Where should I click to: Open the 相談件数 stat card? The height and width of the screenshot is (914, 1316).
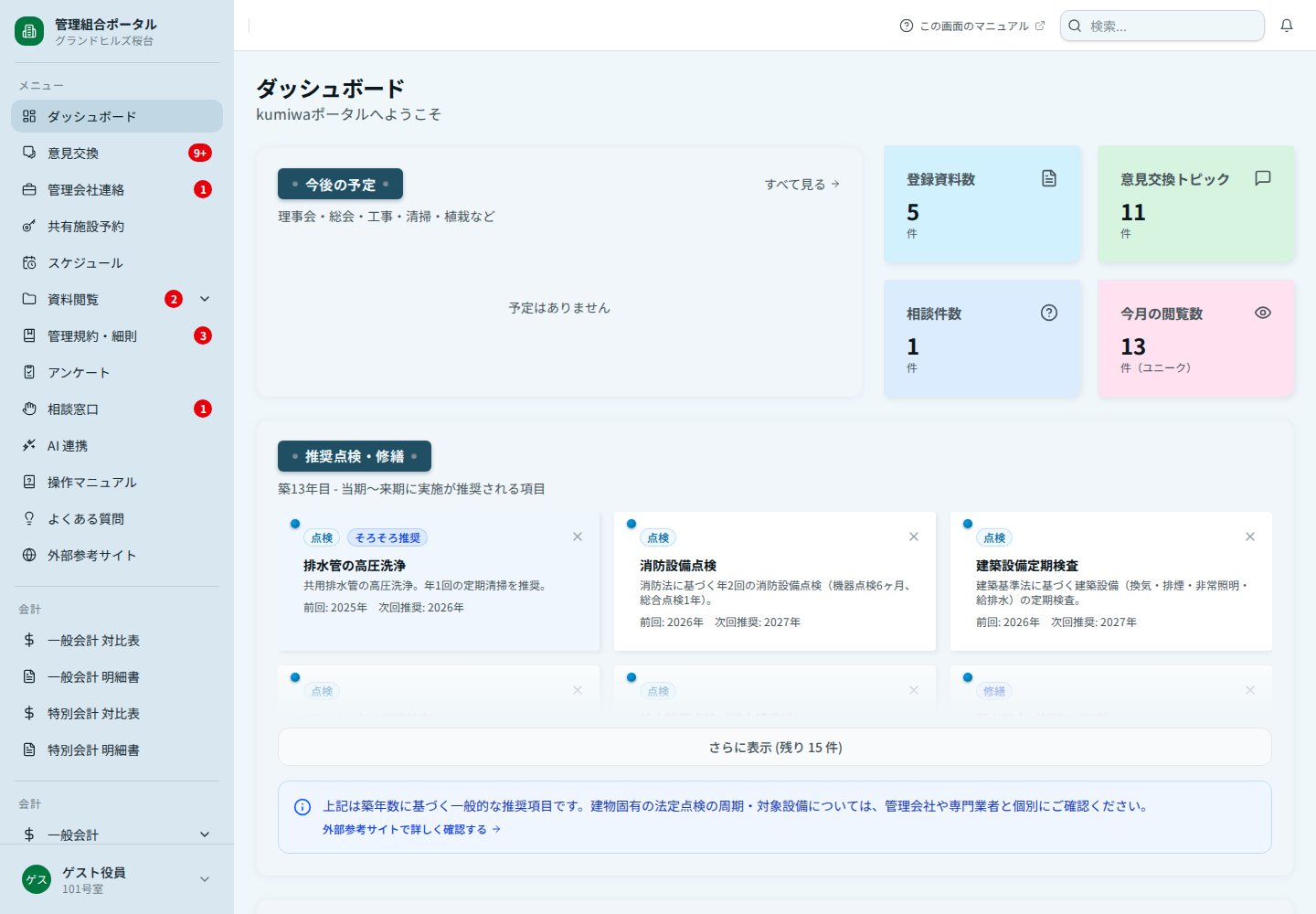coord(982,338)
